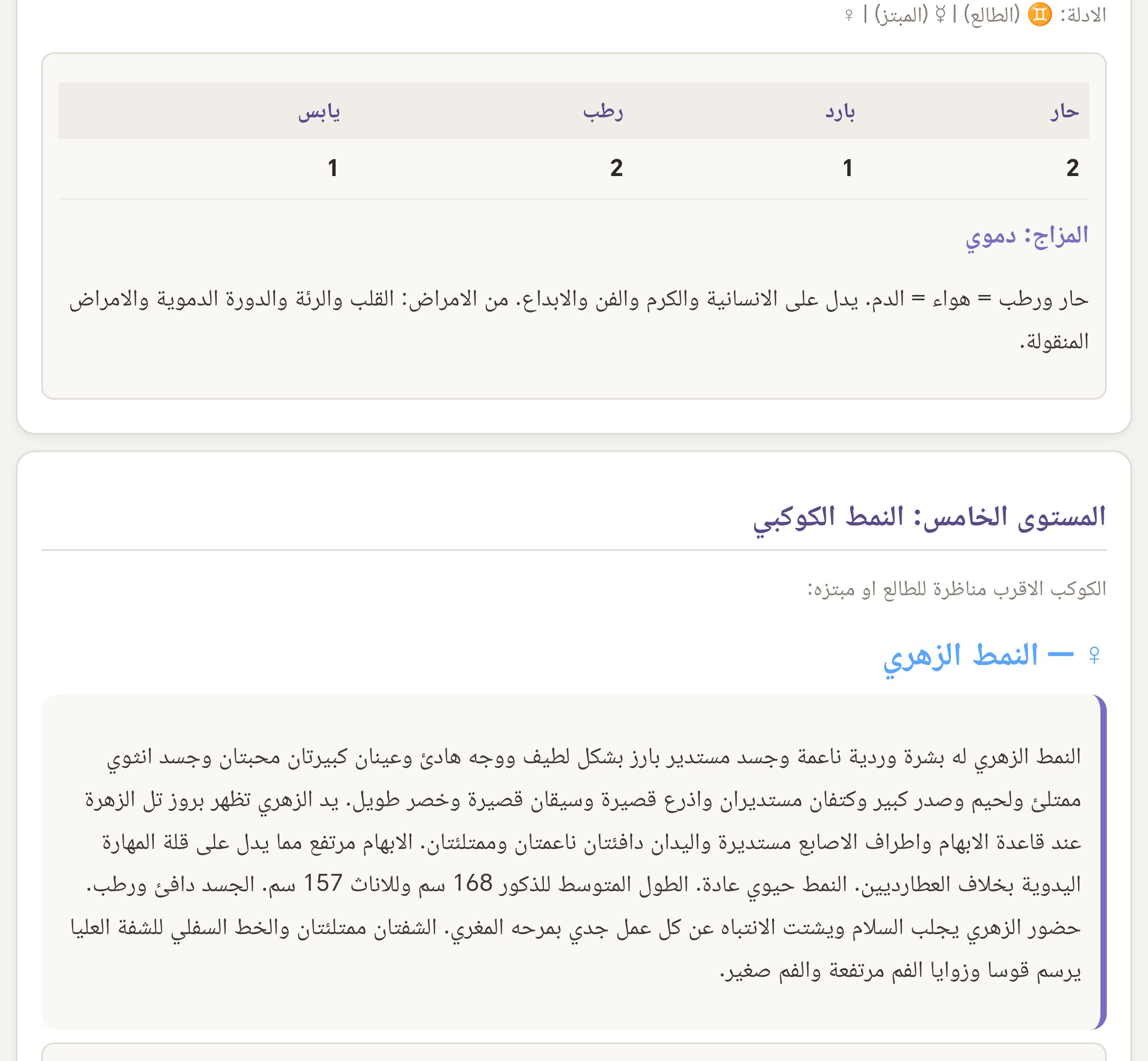Screen dimensions: 1148x1061
Task: Click the value 2 under رطب
Action: (616, 168)
